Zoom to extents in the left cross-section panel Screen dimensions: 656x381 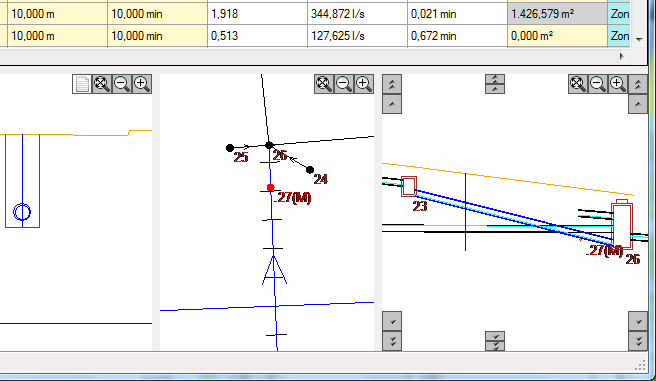pos(102,84)
